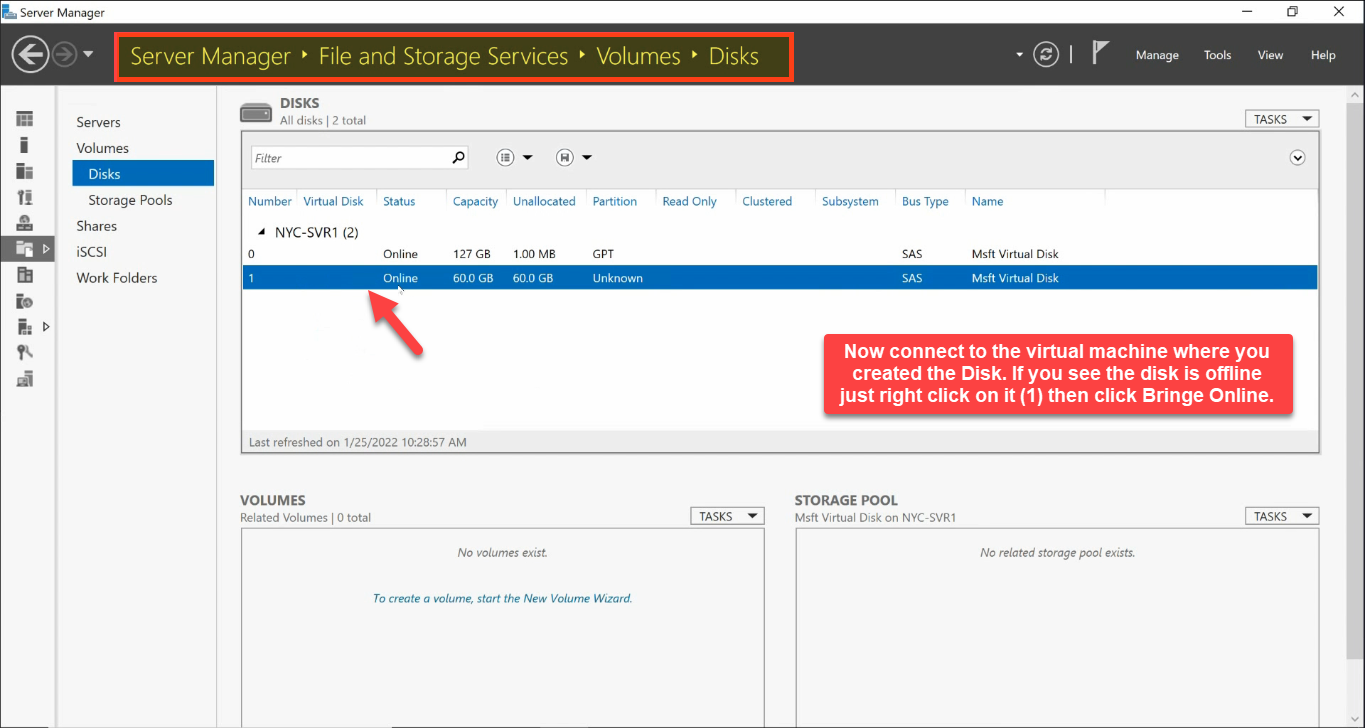Select the key-shaped activation sidebar icon
Screen dimensions: 1365x728
[25, 352]
